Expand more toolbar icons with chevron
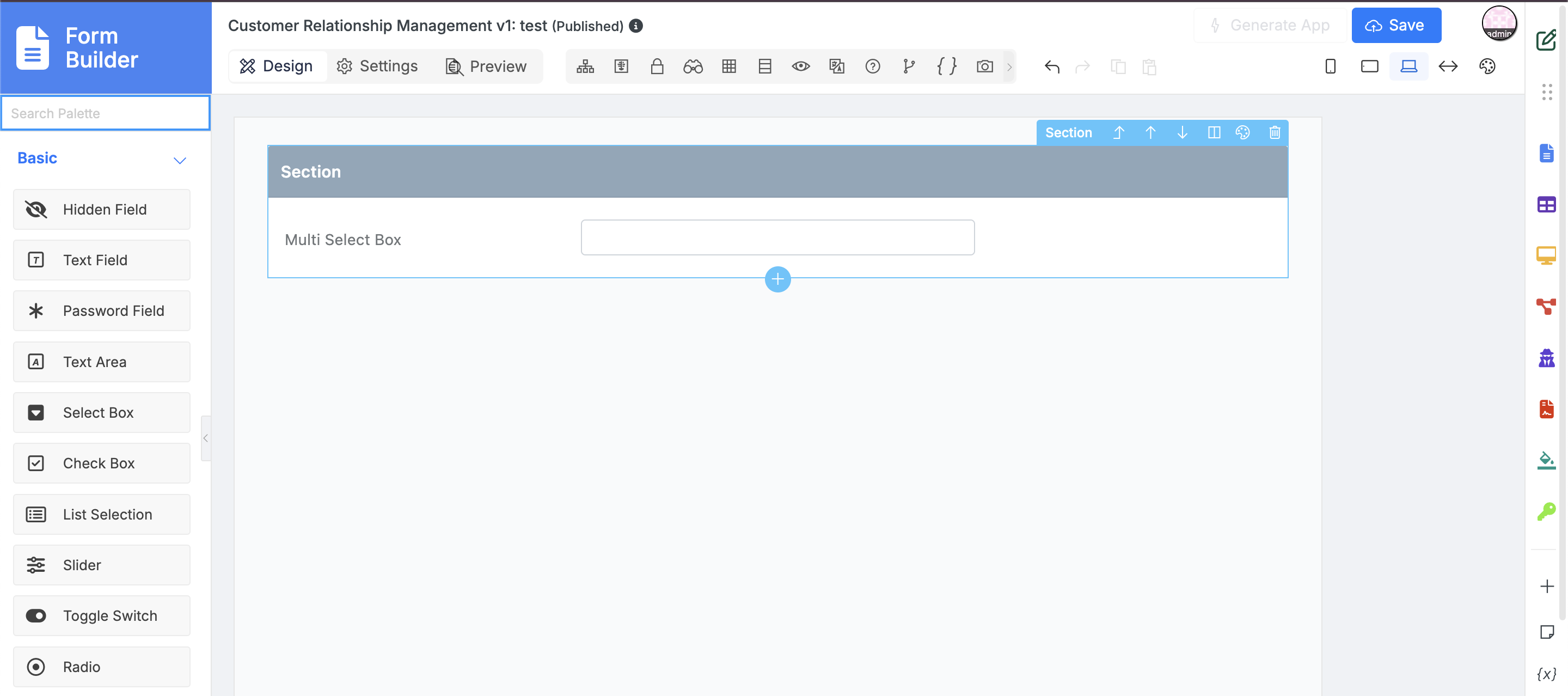 tap(1009, 66)
